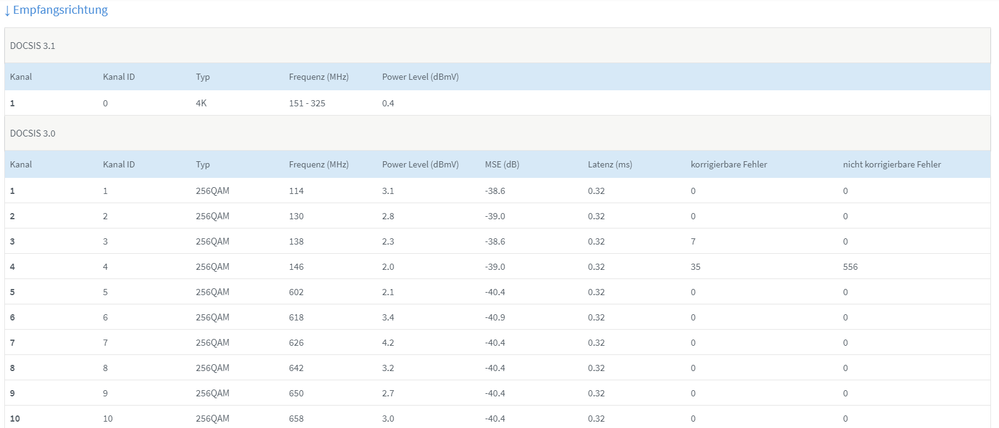999x428 pixels.
Task: Select the correctable error count 7
Action: [693, 241]
